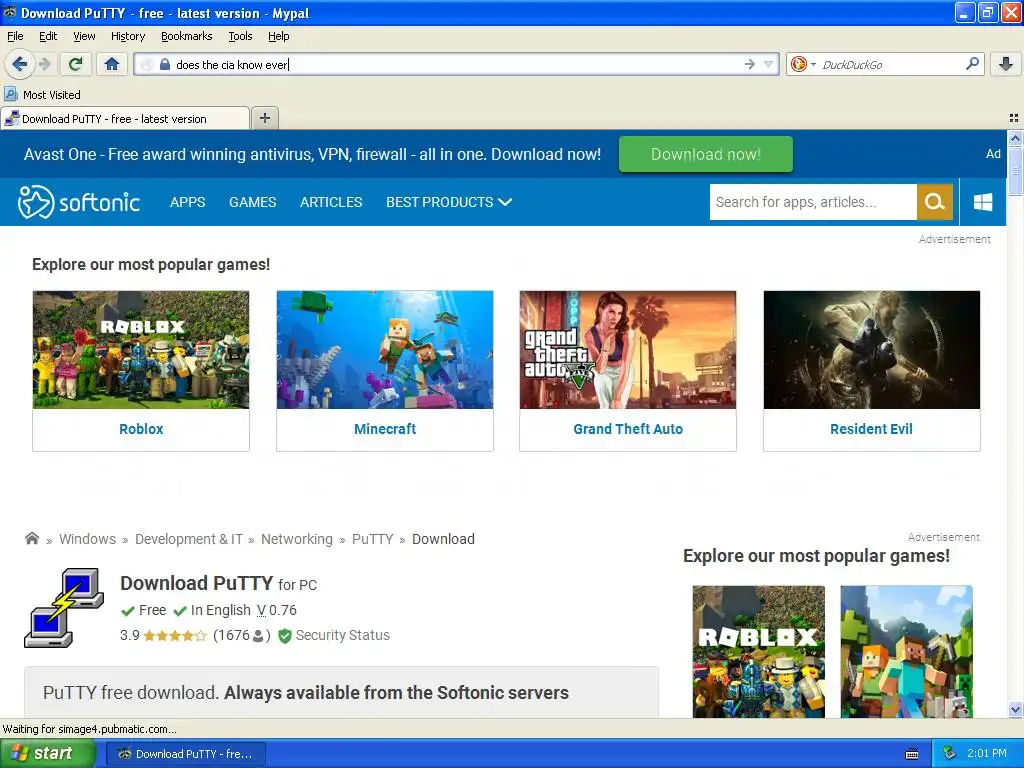
Task: Open the Bookmarks menu
Action: [x=187, y=36]
